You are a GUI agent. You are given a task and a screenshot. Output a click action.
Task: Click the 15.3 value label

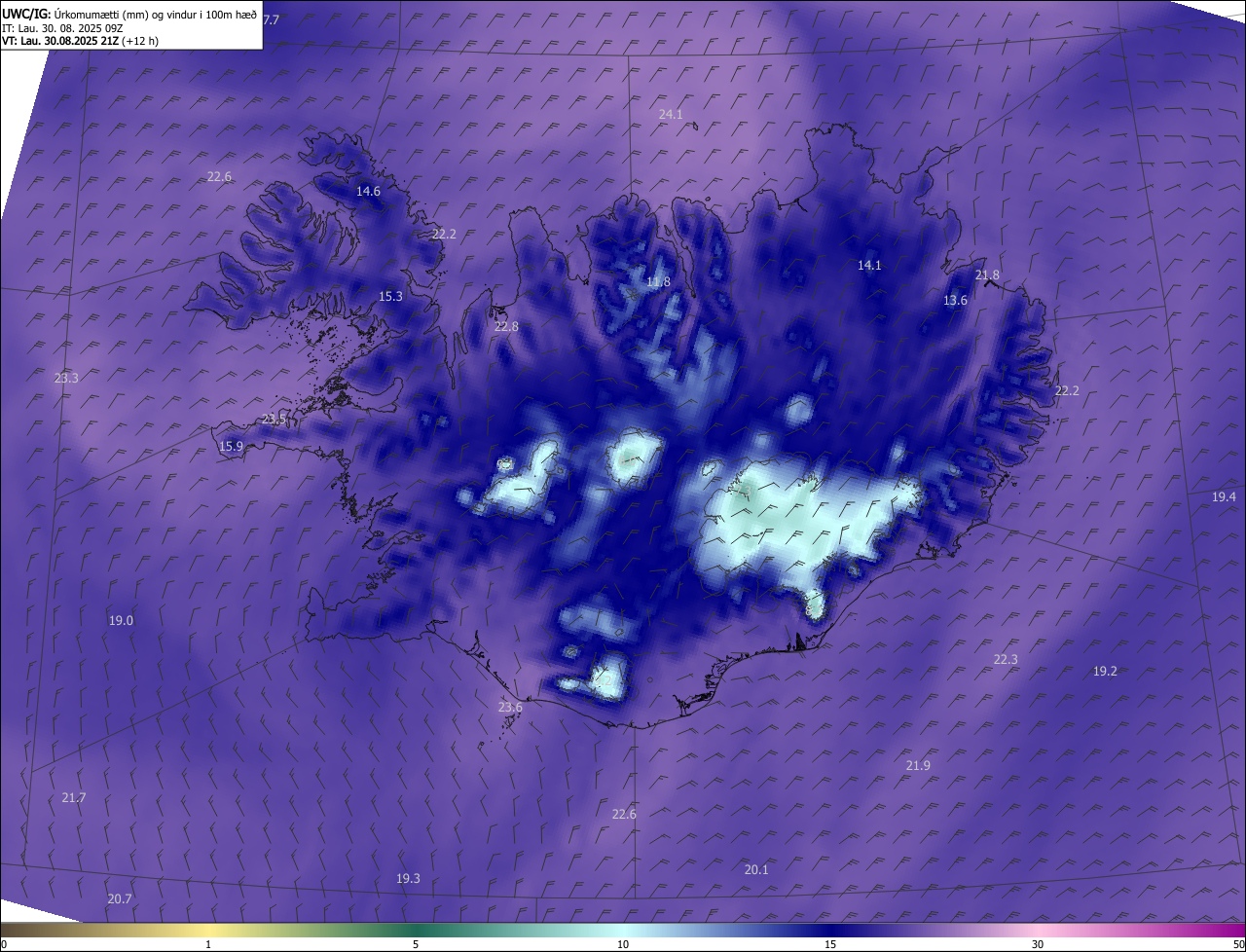point(390,297)
